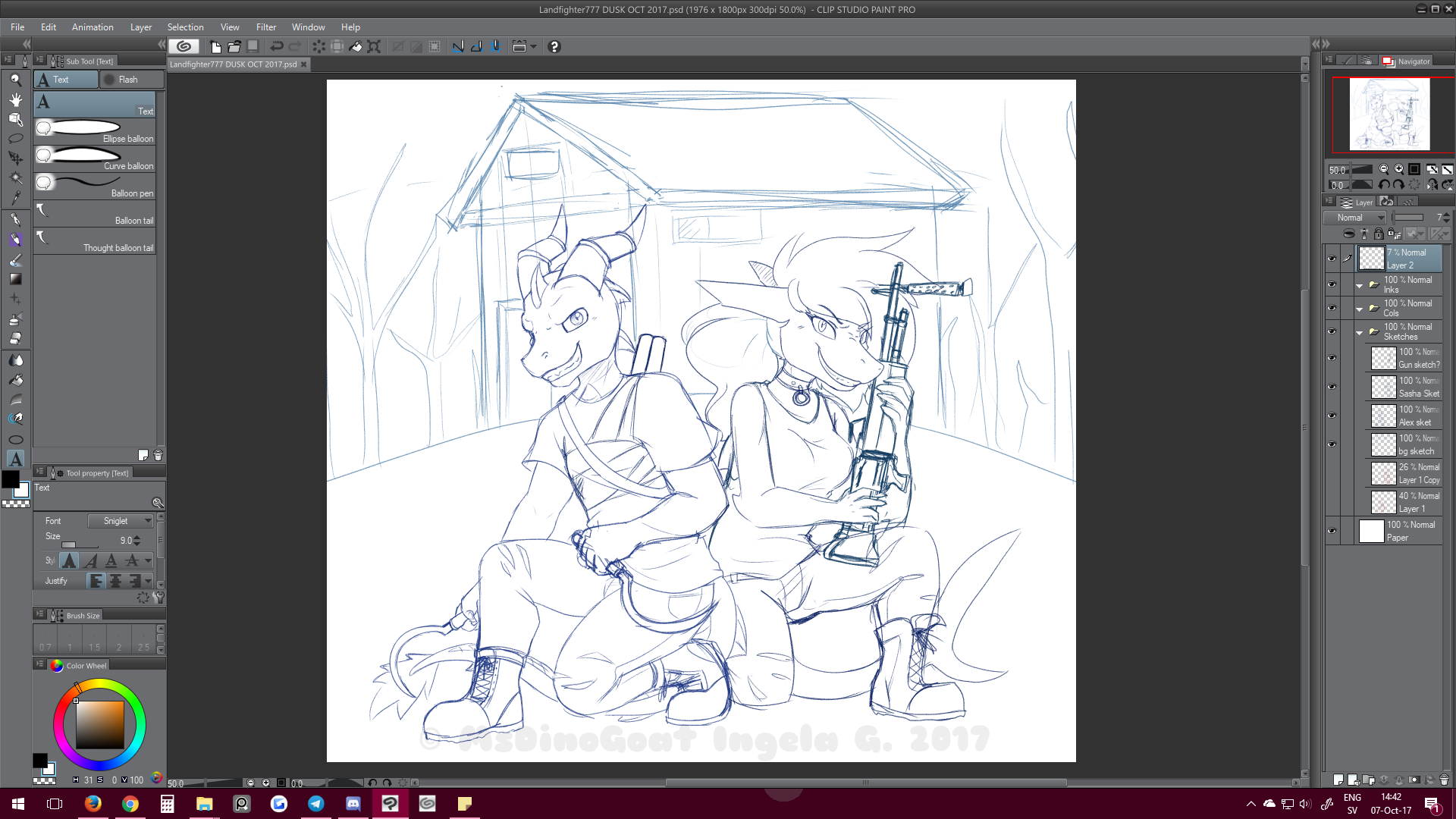The width and height of the screenshot is (1456, 819).
Task: Select the Gradient tool
Action: pos(15,279)
